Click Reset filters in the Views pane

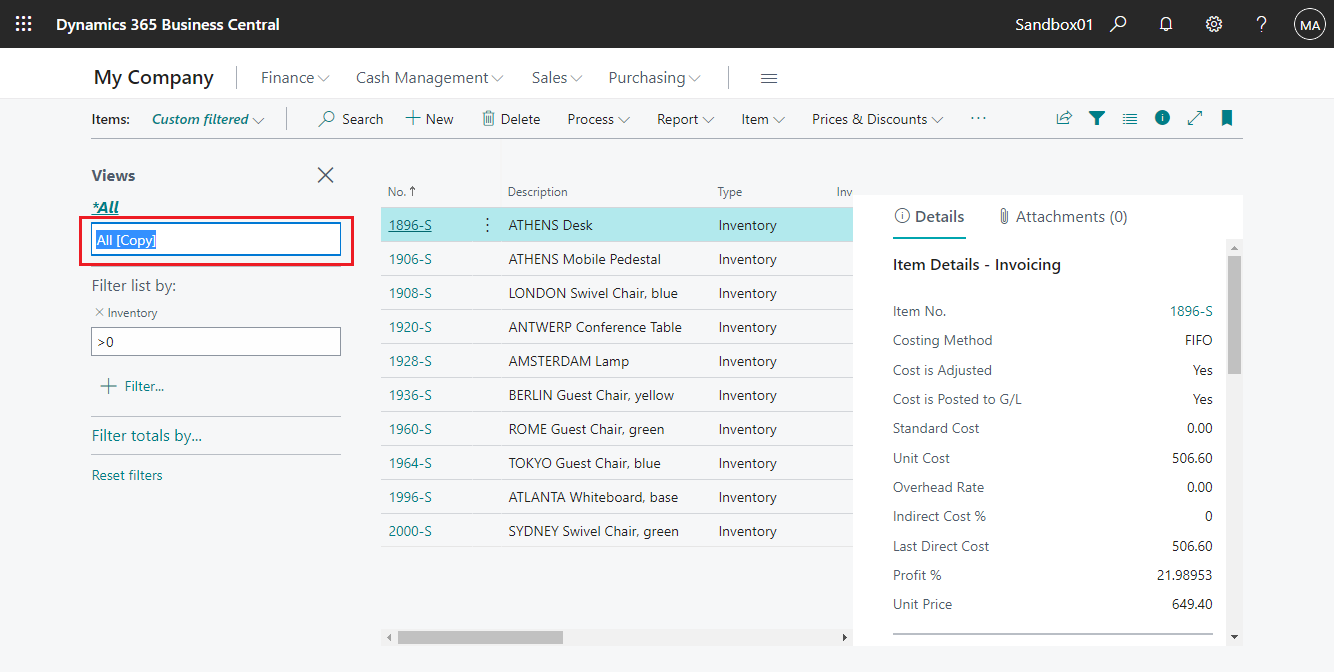tap(127, 474)
